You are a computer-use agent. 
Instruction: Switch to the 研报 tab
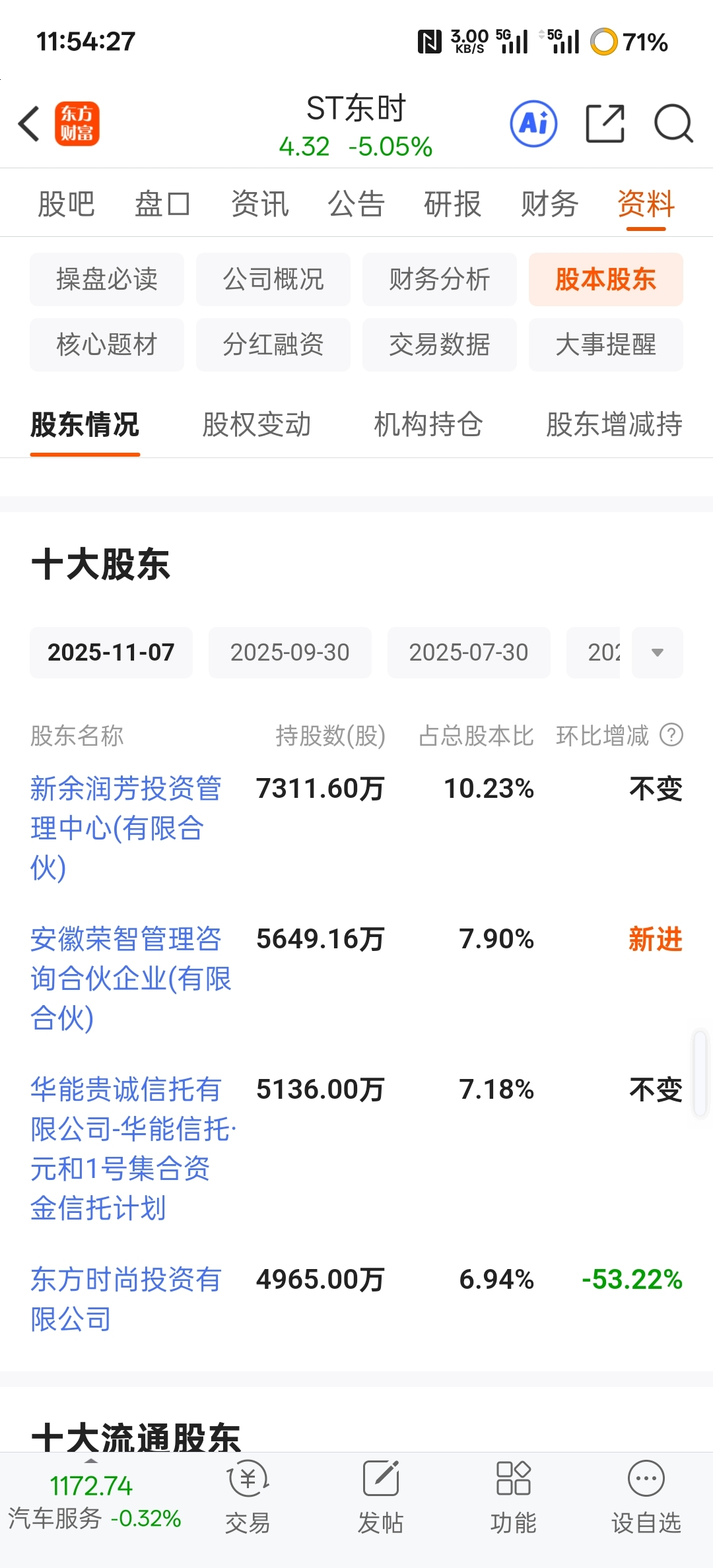(x=452, y=203)
